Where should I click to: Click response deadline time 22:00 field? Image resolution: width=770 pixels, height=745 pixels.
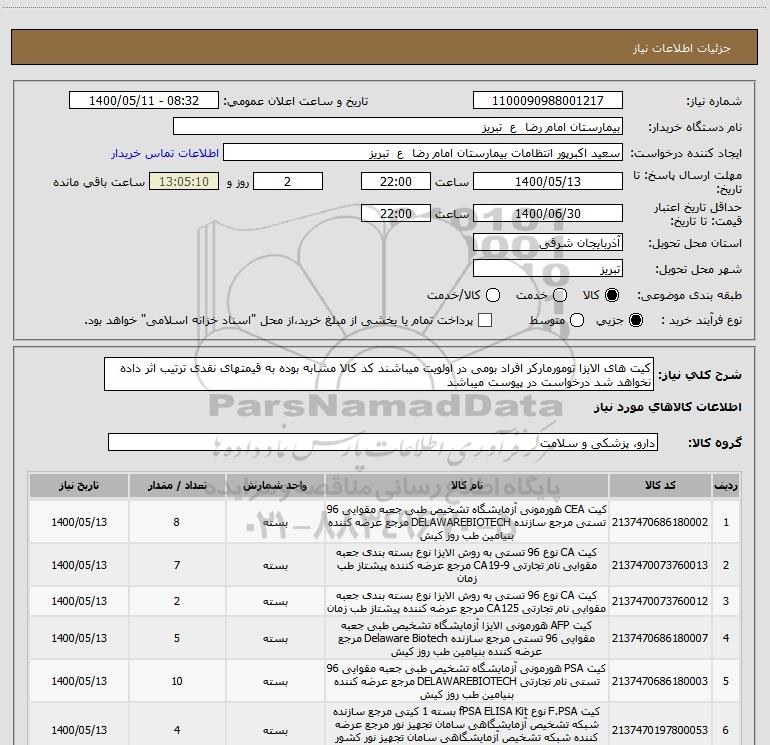pos(396,181)
